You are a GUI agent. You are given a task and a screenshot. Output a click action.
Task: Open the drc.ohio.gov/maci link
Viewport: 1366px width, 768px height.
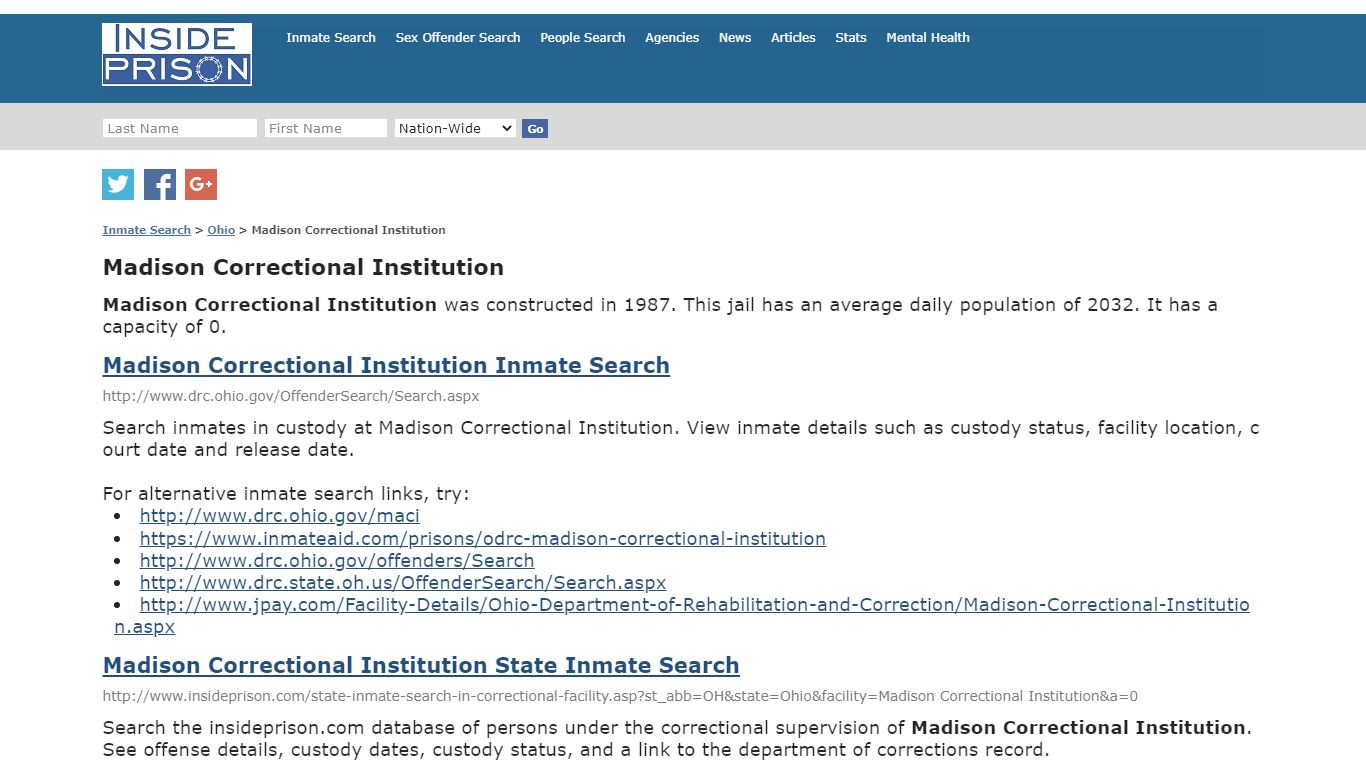[280, 516]
